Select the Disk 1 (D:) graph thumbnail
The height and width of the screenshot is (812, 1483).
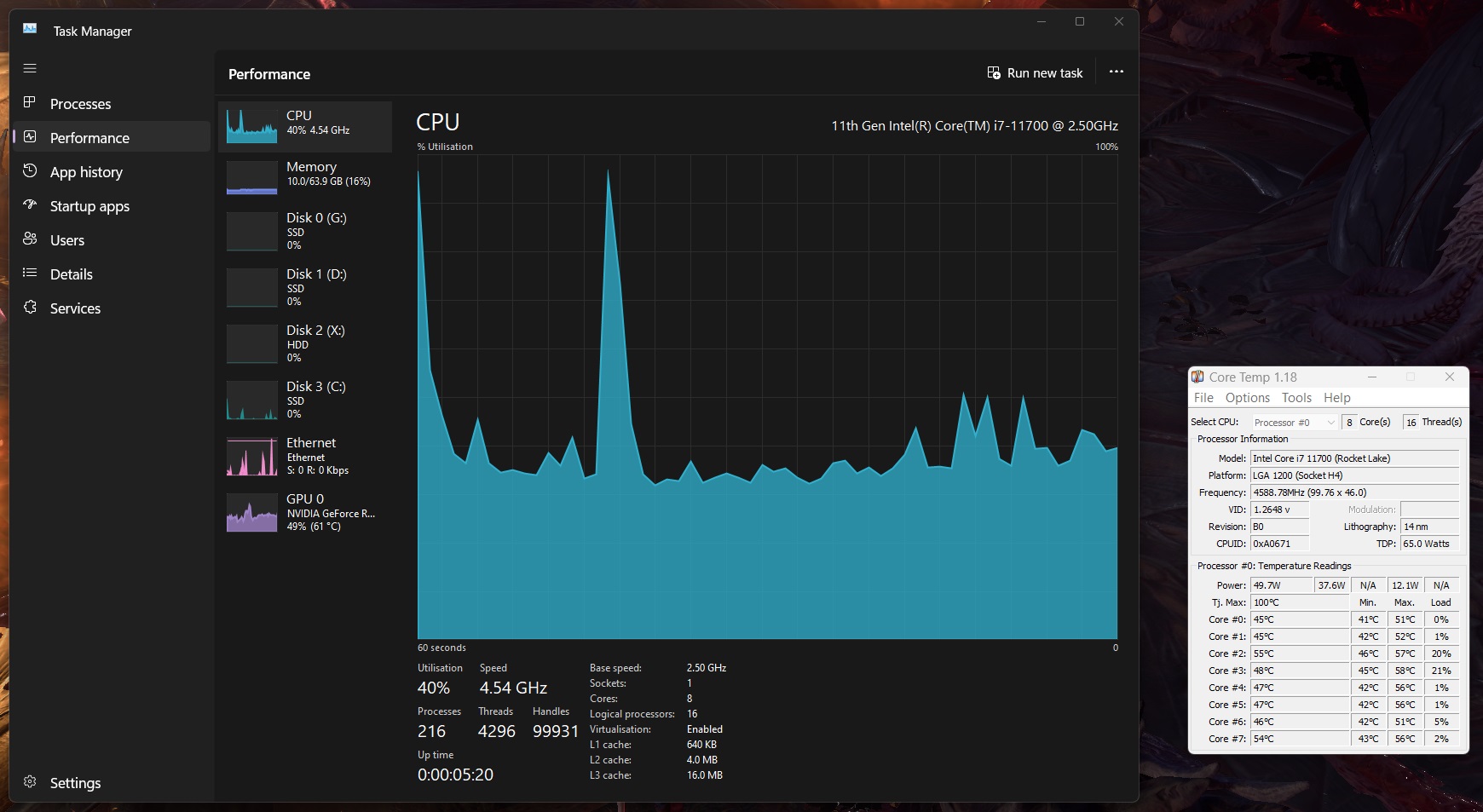click(x=252, y=287)
